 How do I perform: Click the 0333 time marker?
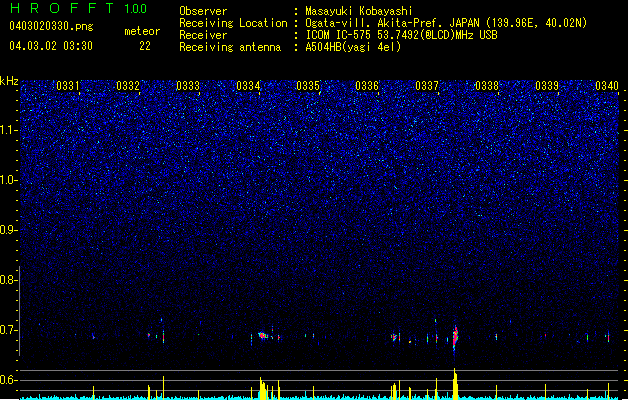pos(188,86)
